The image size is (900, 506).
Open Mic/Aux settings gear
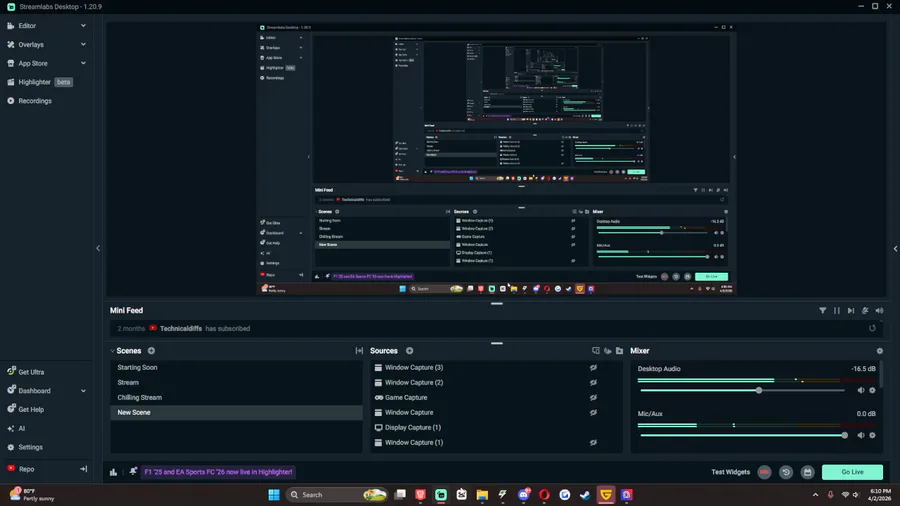[x=872, y=435]
